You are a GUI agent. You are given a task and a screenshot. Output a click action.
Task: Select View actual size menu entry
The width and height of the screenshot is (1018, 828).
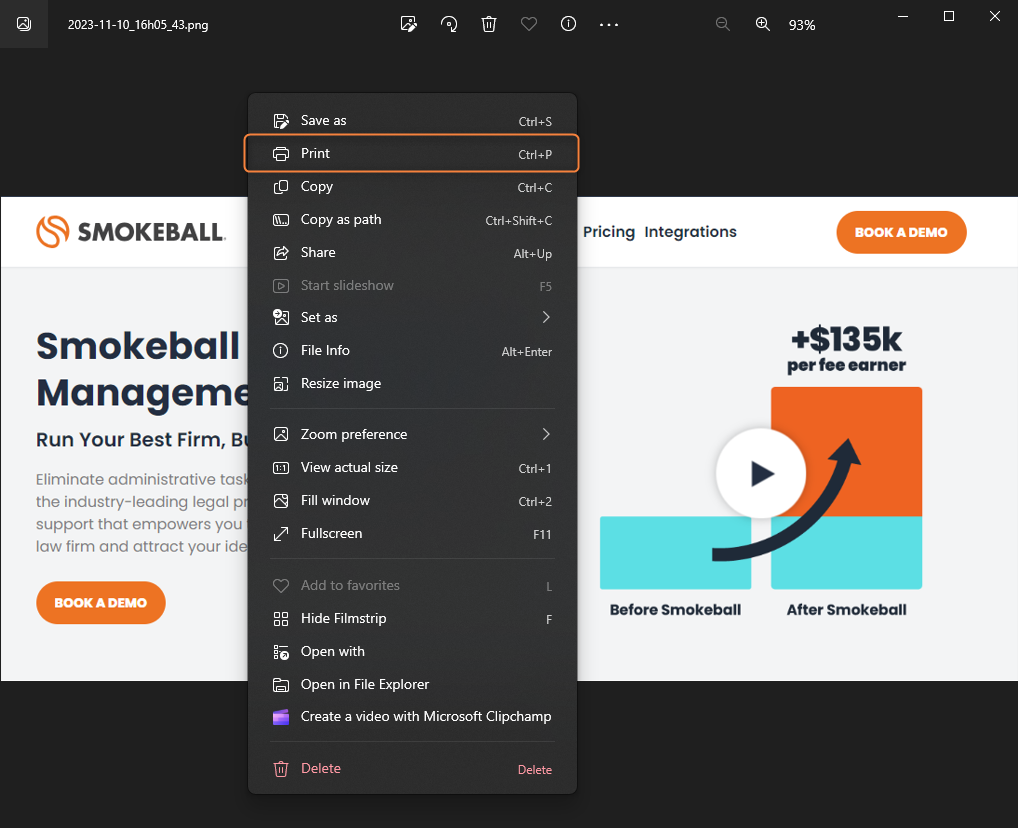(x=412, y=468)
